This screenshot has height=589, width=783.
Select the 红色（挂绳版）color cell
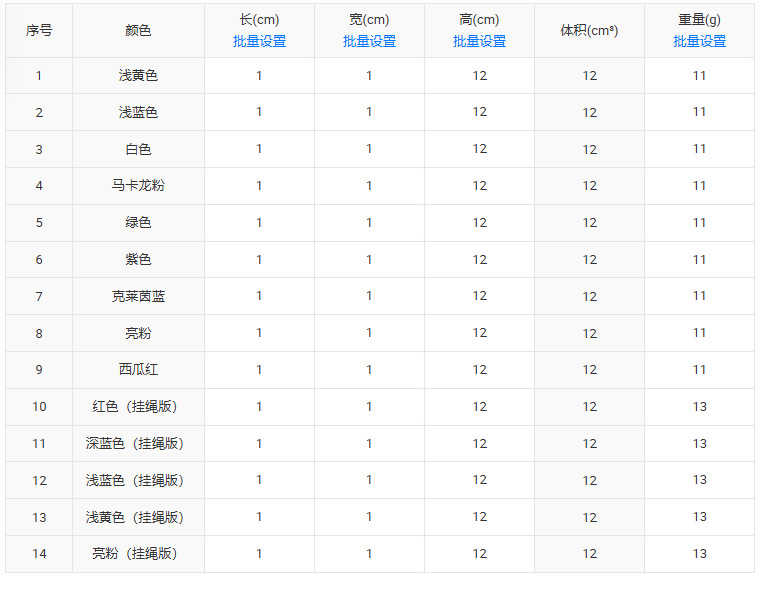click(138, 407)
